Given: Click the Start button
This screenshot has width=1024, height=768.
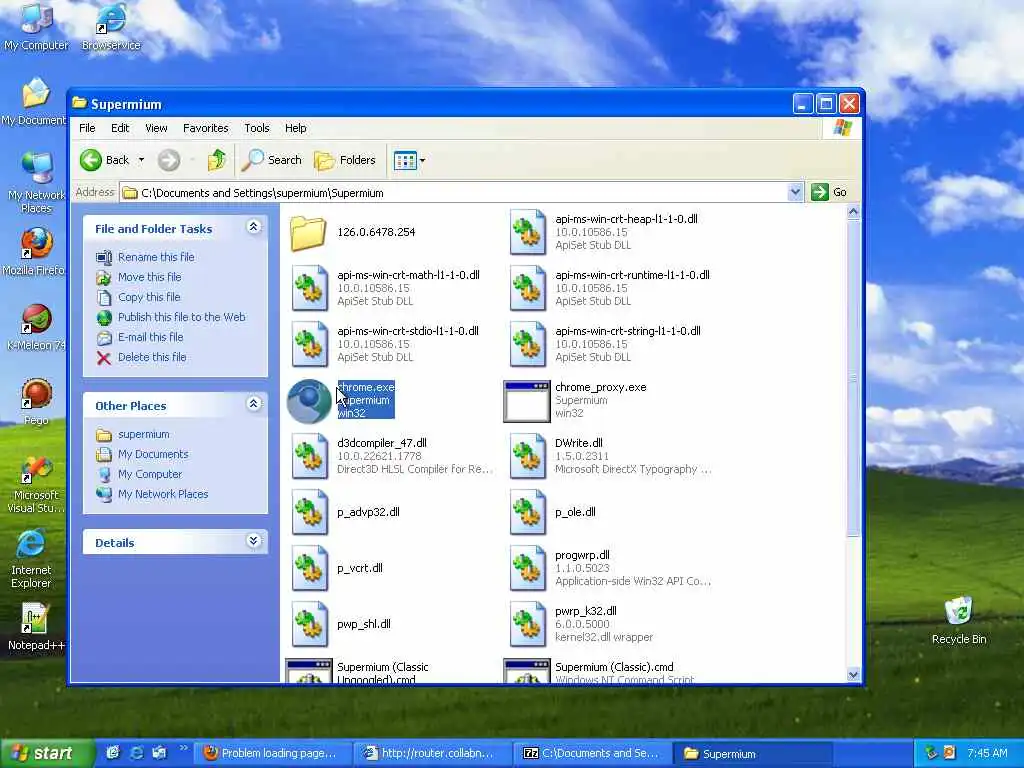Looking at the screenshot, I should (46, 753).
